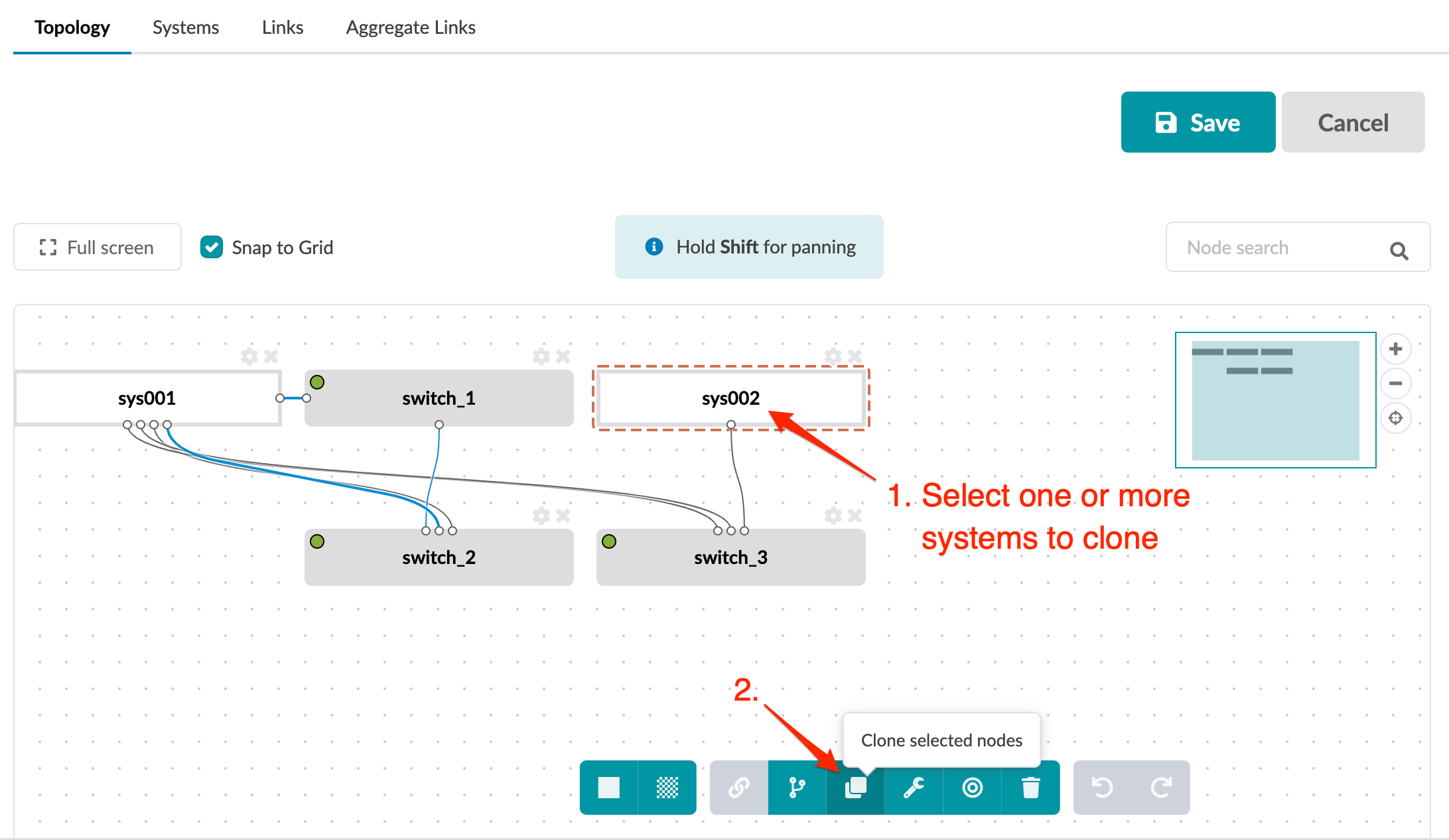Click the wrench tool icon
This screenshot has height=840, width=1449.
[914, 788]
